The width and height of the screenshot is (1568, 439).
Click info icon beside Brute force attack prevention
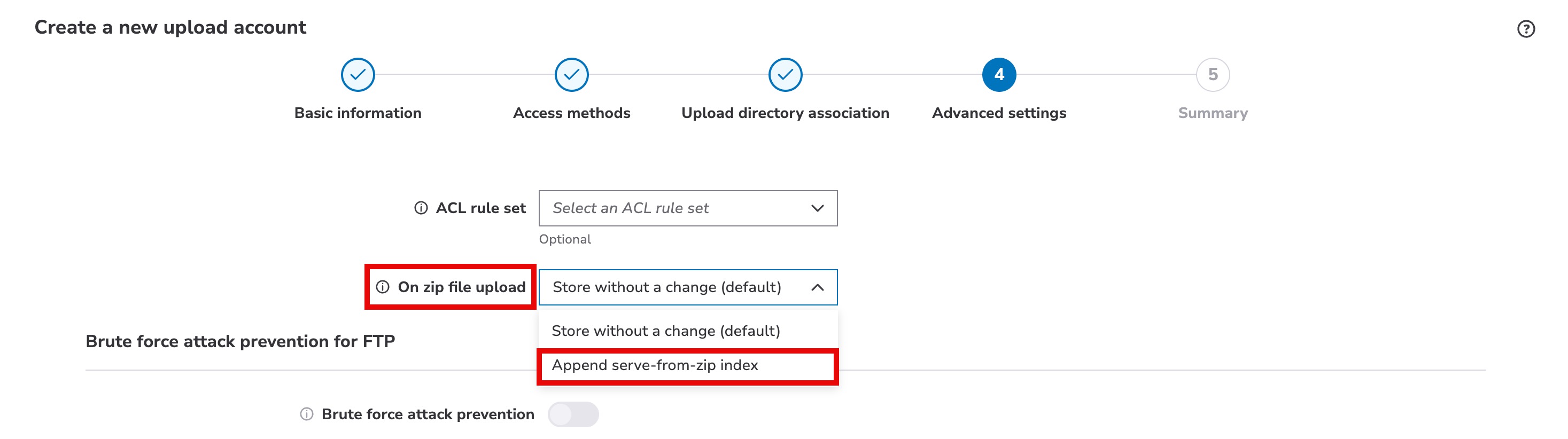pyautogui.click(x=307, y=414)
